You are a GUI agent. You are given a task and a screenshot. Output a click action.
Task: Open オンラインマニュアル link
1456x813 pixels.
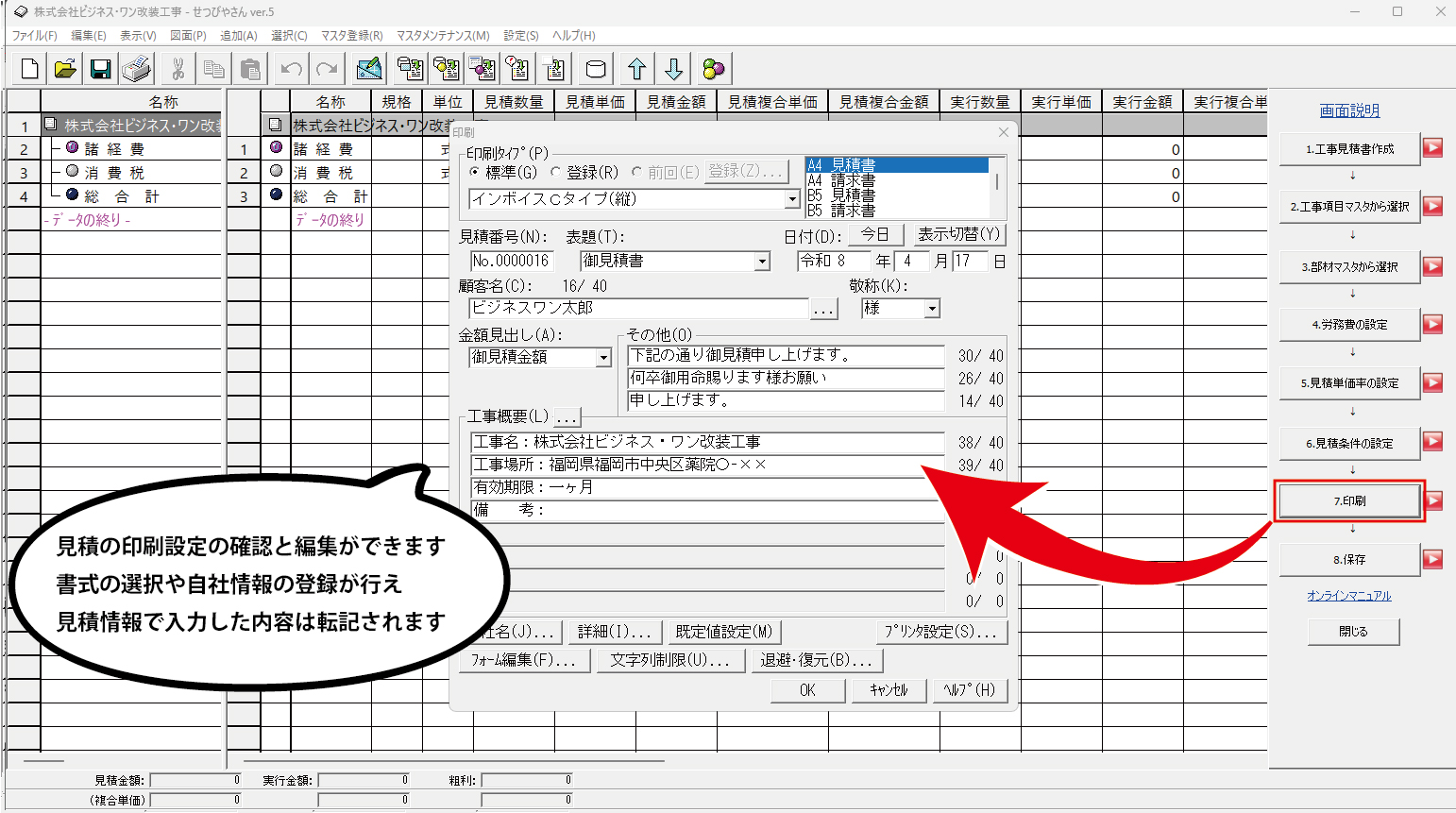[1349, 596]
